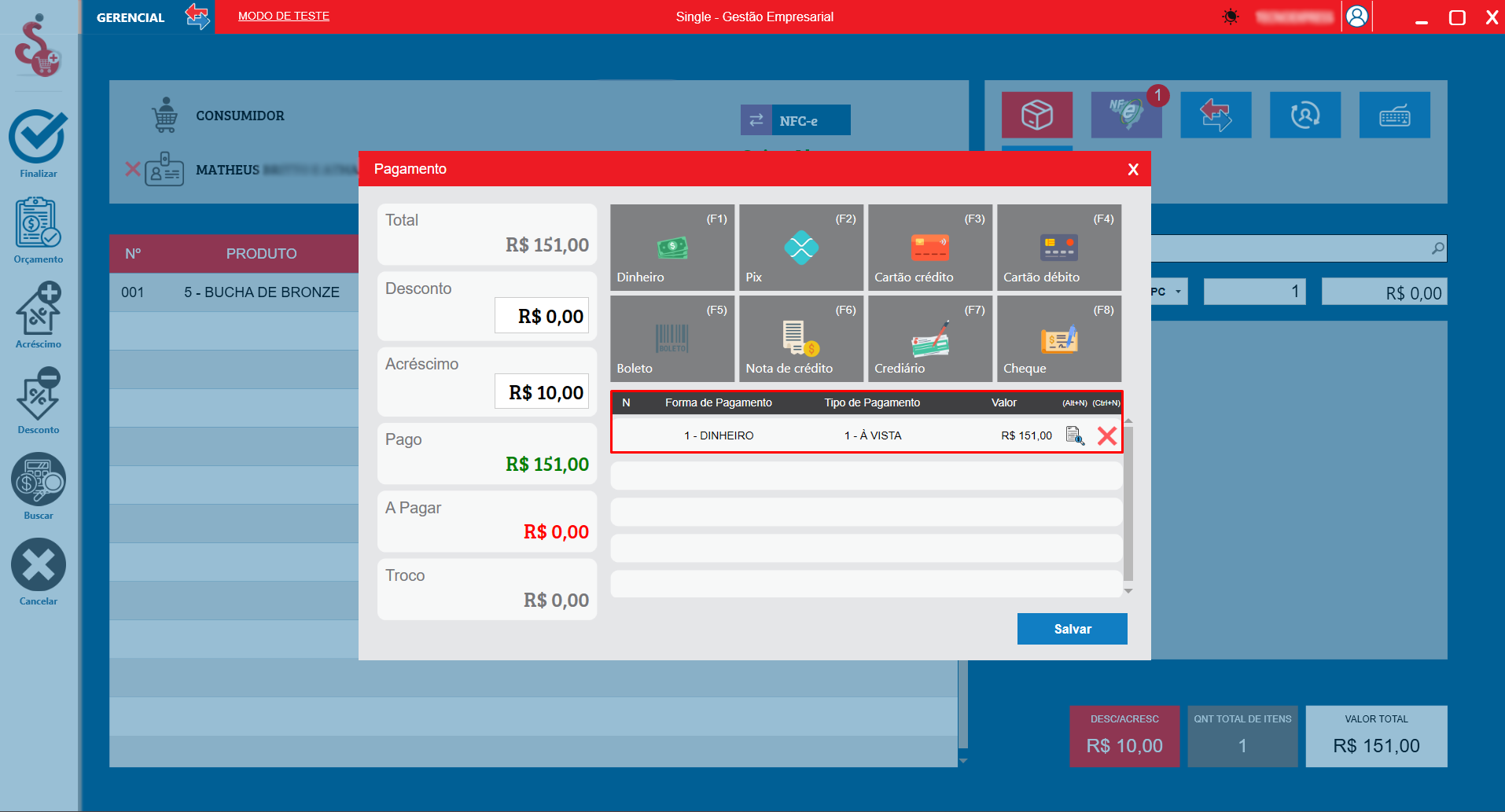Click the MODO DE TESTE link
Viewport: 1505px width, 812px height.
click(x=284, y=16)
